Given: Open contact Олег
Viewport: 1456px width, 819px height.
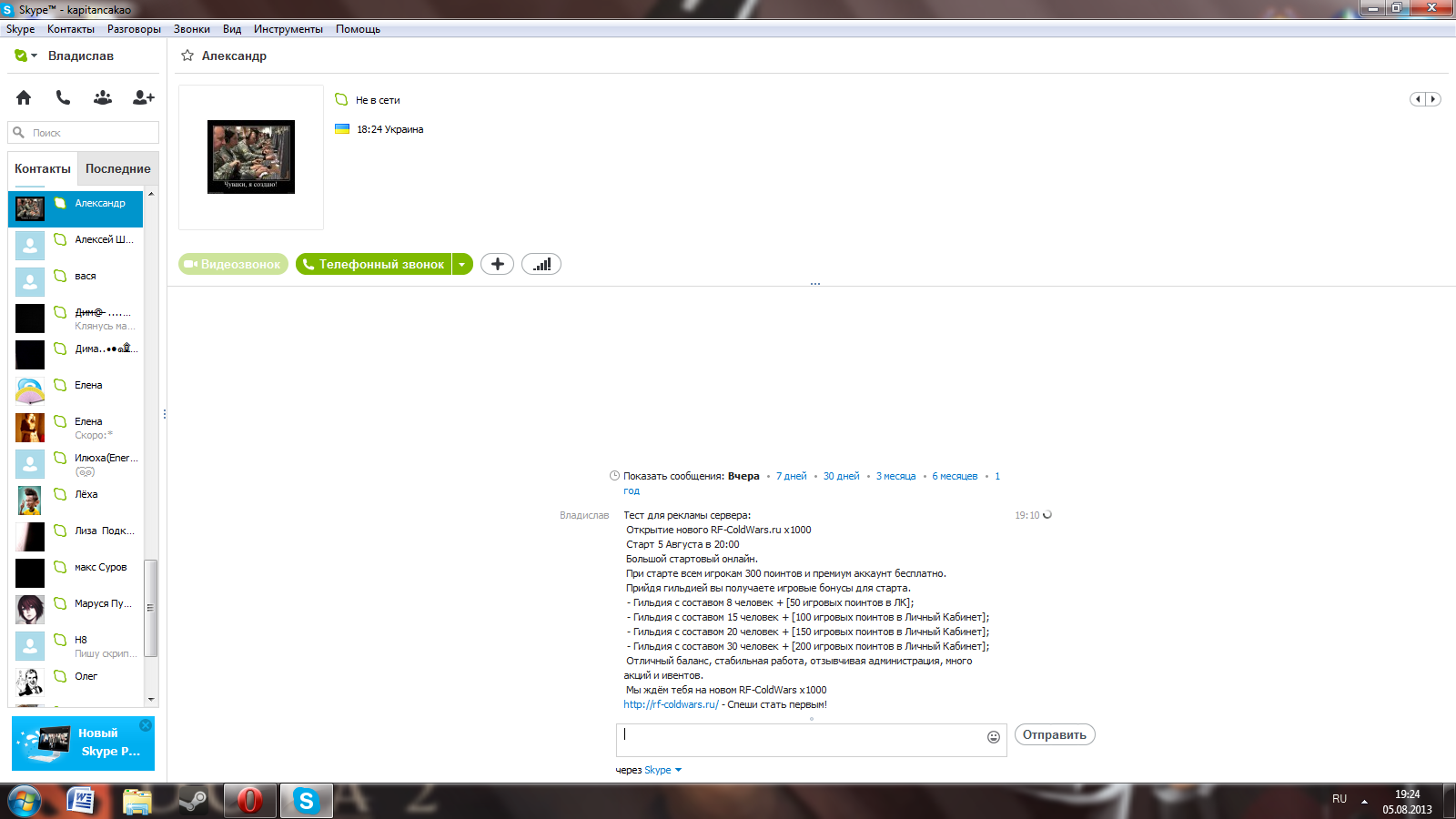Looking at the screenshot, I should [x=76, y=682].
